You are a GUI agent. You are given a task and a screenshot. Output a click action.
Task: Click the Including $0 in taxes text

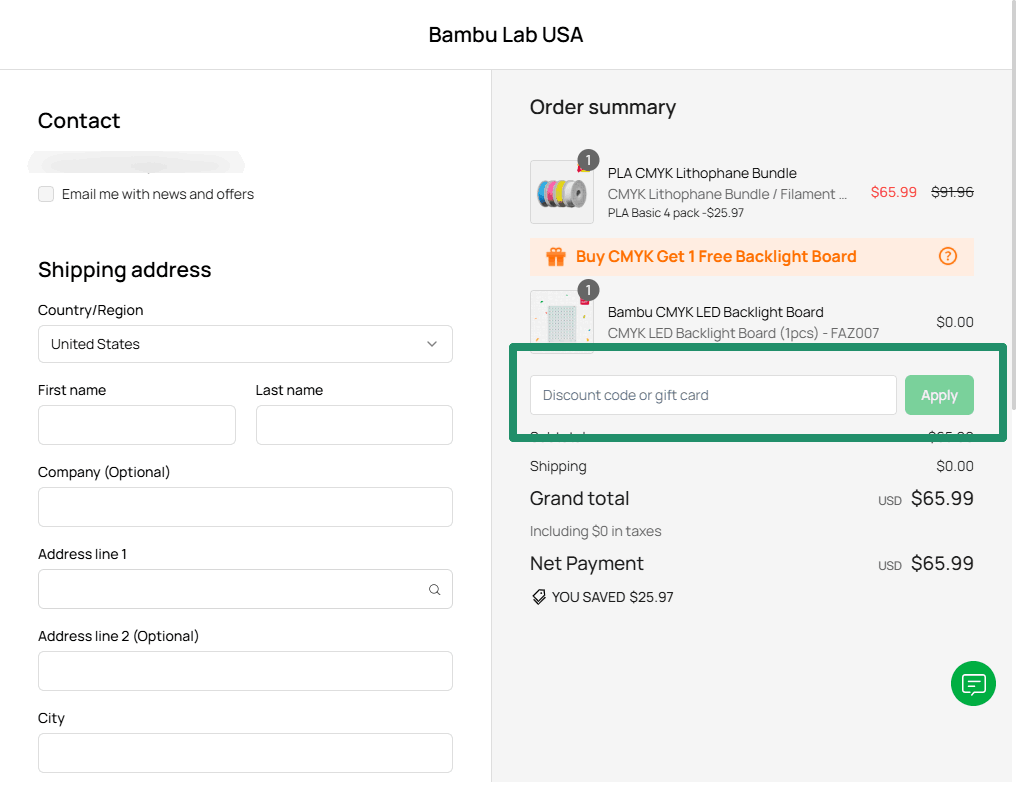[x=595, y=531]
